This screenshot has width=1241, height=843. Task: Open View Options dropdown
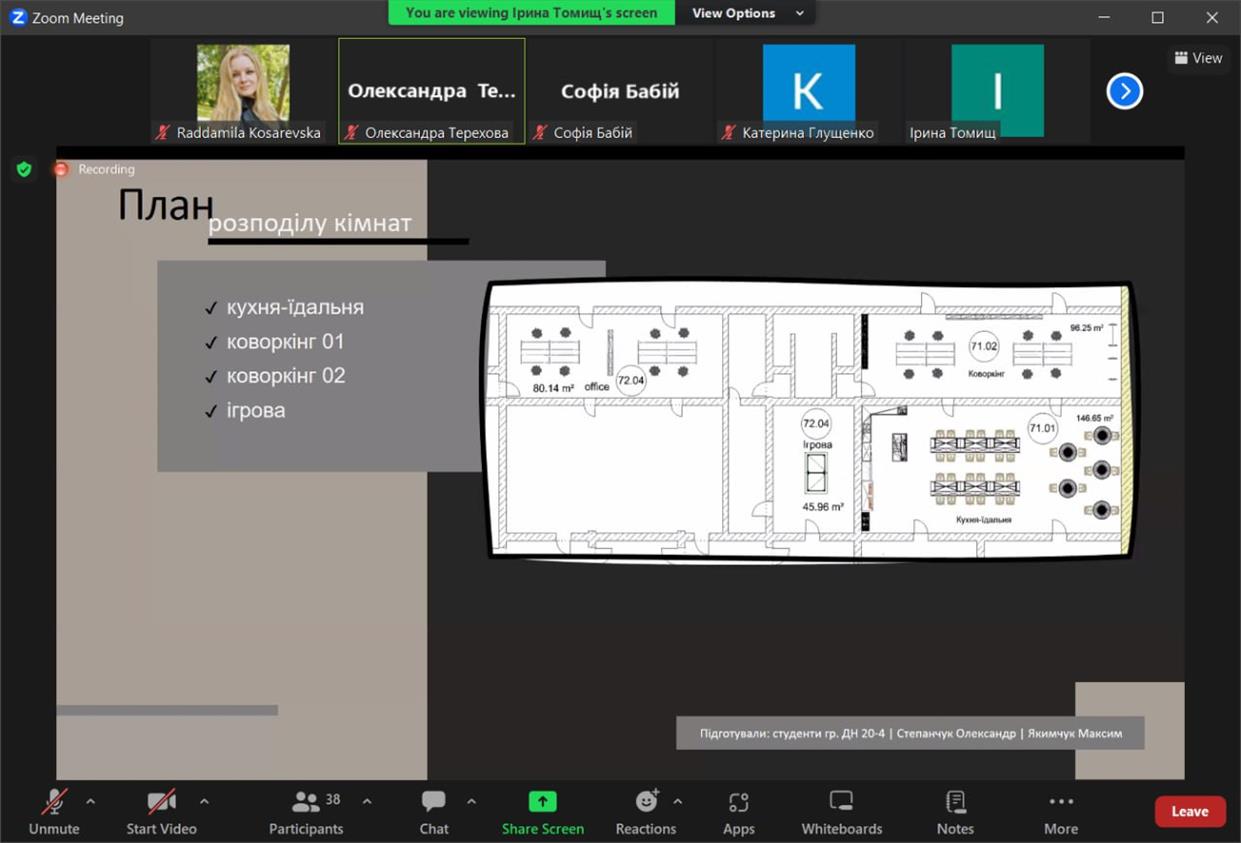746,13
